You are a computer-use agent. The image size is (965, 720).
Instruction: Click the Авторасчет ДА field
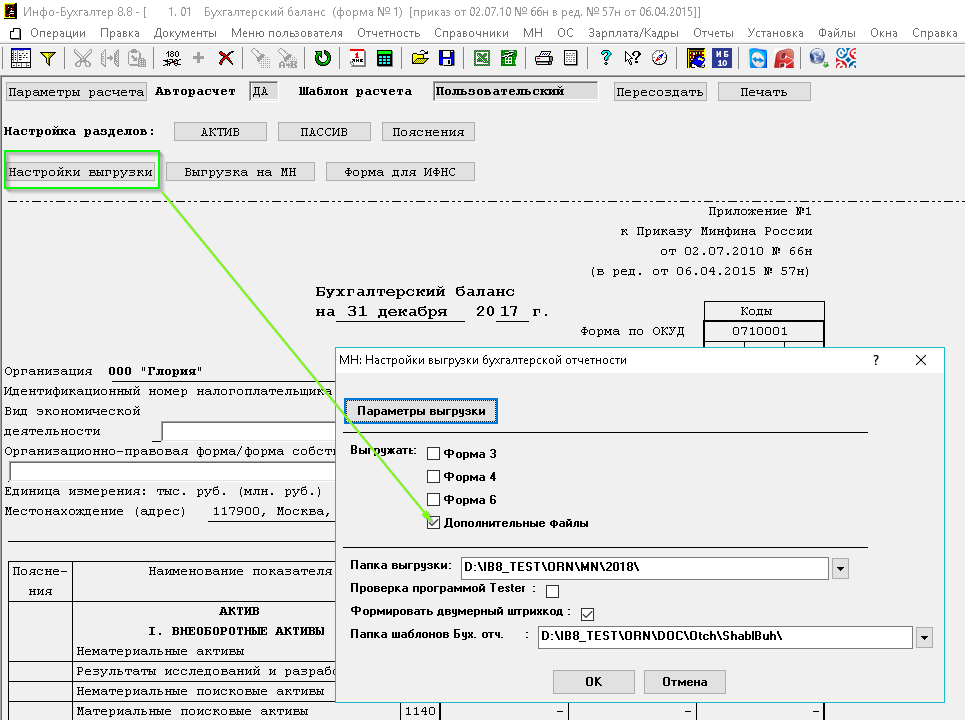pyautogui.click(x=263, y=91)
